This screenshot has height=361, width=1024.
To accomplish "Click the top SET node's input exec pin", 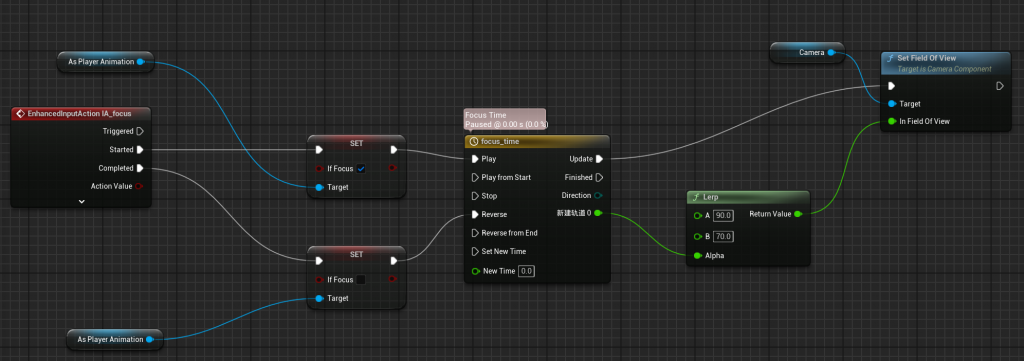I will (319, 149).
